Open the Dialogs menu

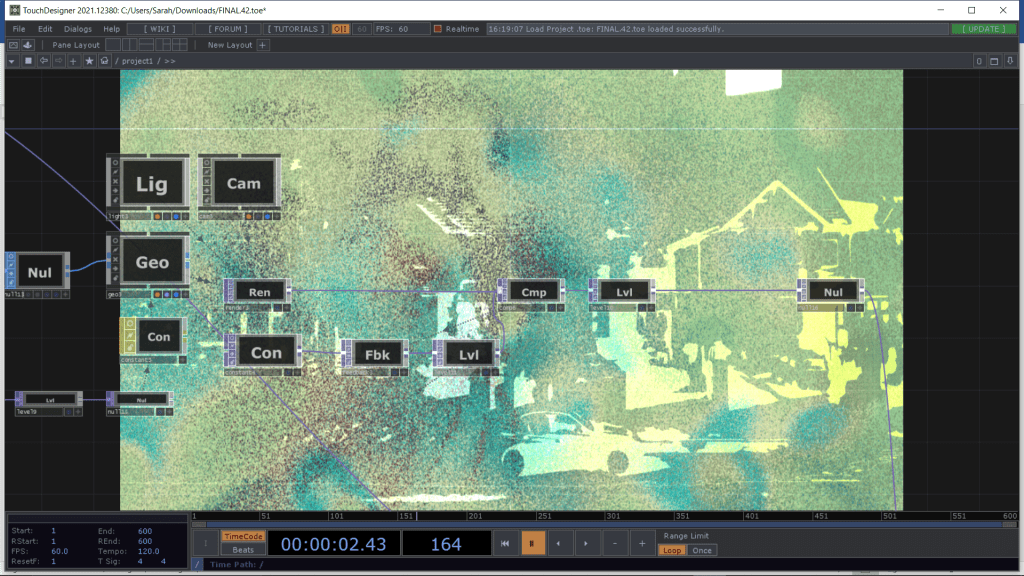click(78, 29)
